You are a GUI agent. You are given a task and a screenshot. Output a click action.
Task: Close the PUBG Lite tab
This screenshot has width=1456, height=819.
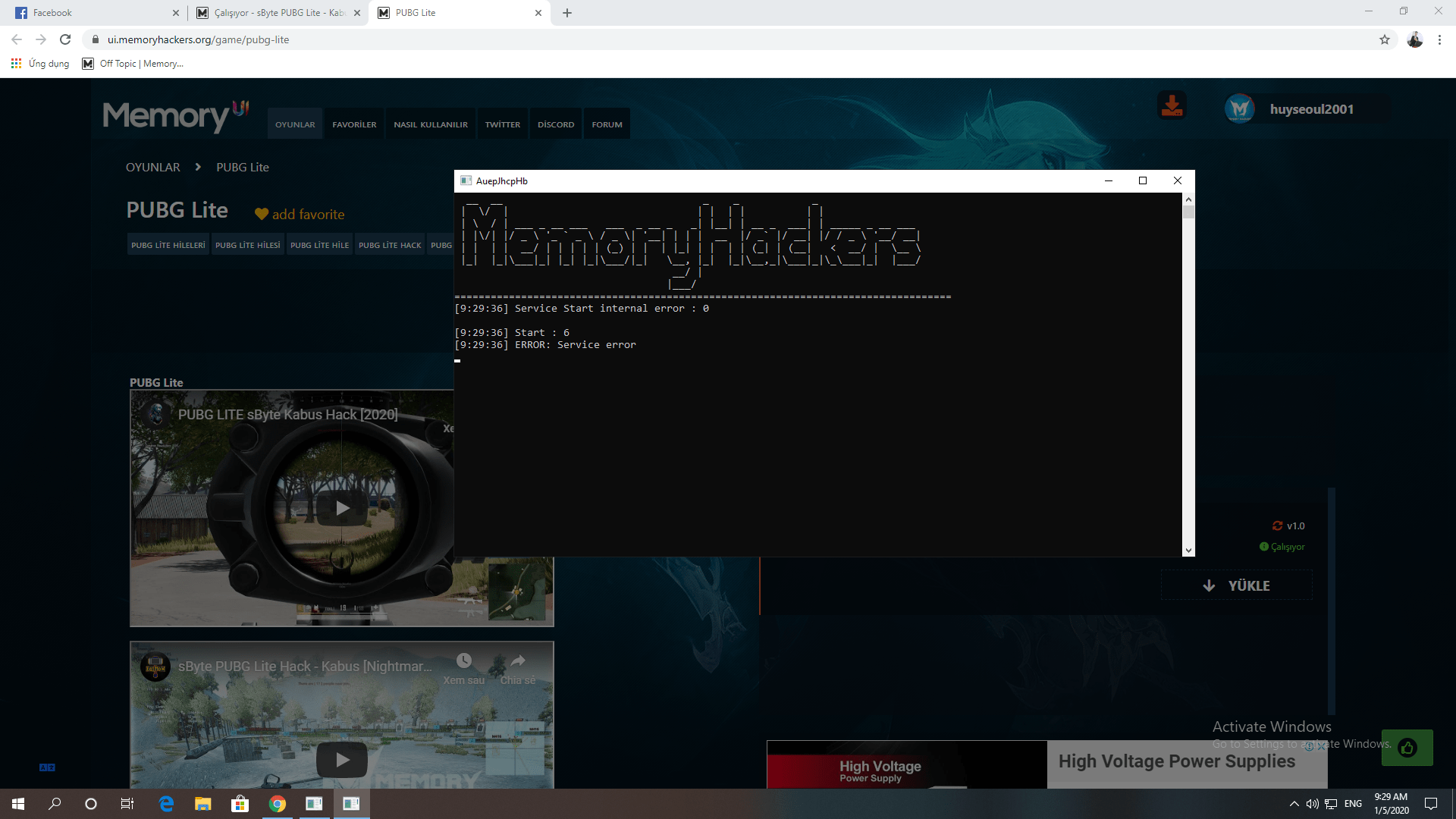538,13
